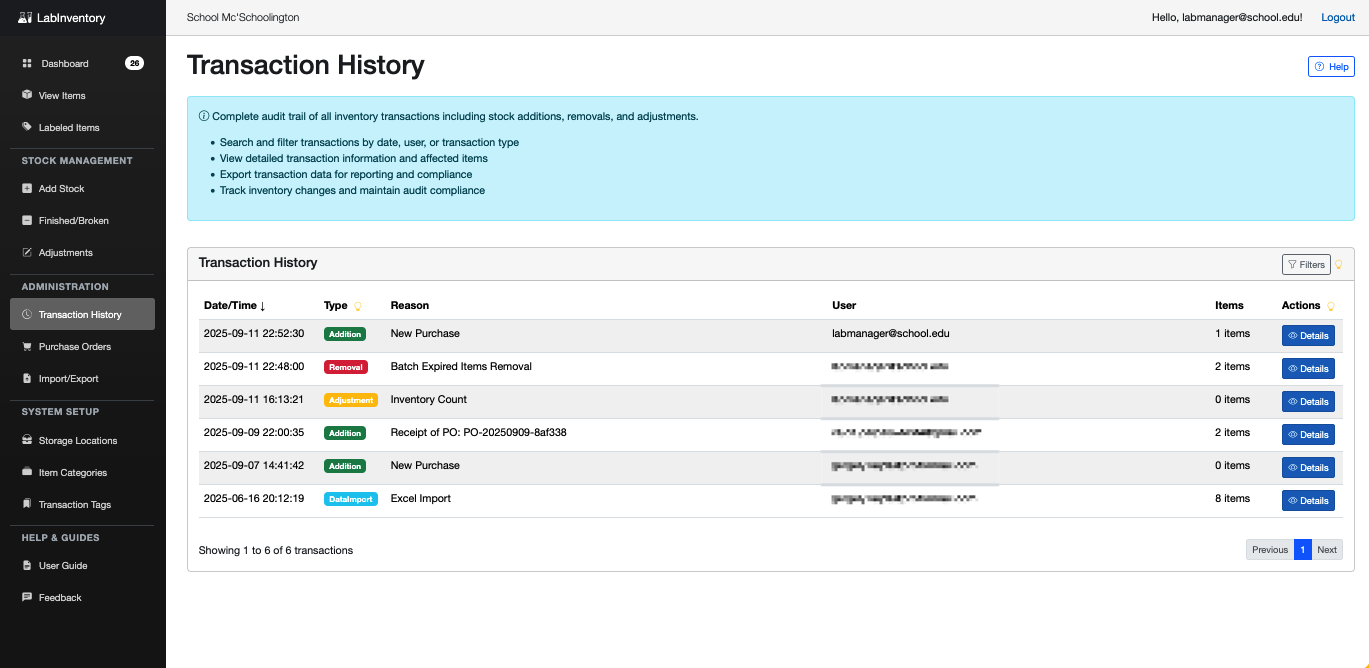Image resolution: width=1369 pixels, height=668 pixels.
Task: Open Finished/Broken stock page
Action: click(73, 221)
